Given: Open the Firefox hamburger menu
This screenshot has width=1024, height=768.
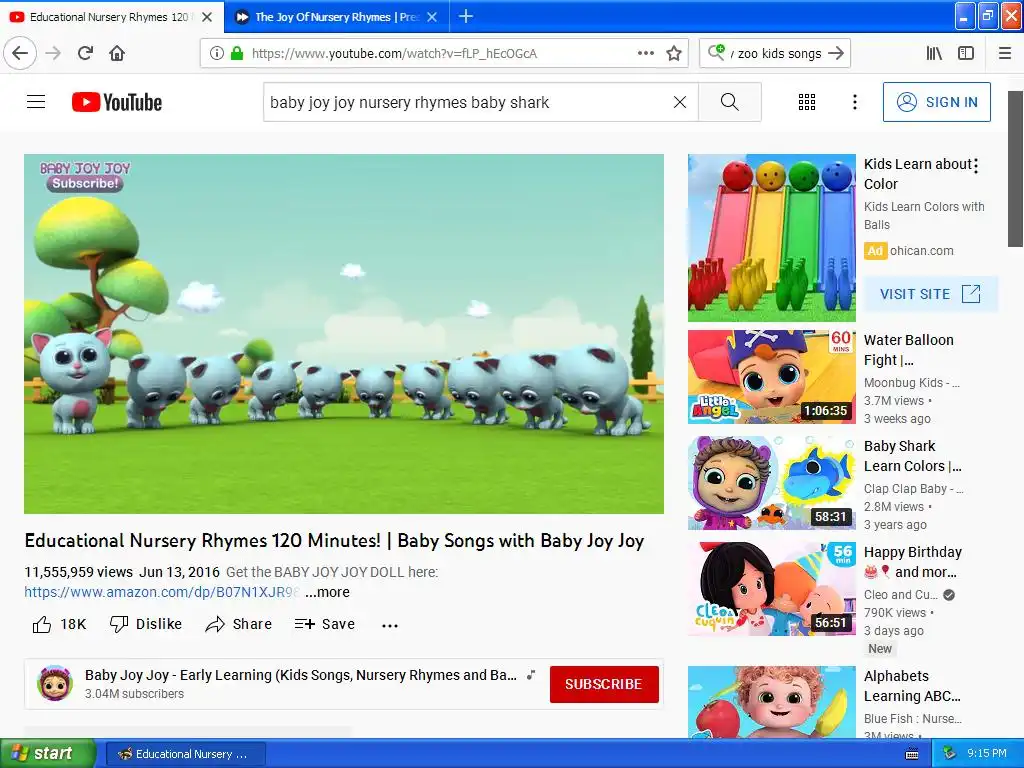Looking at the screenshot, I should (x=1005, y=54).
